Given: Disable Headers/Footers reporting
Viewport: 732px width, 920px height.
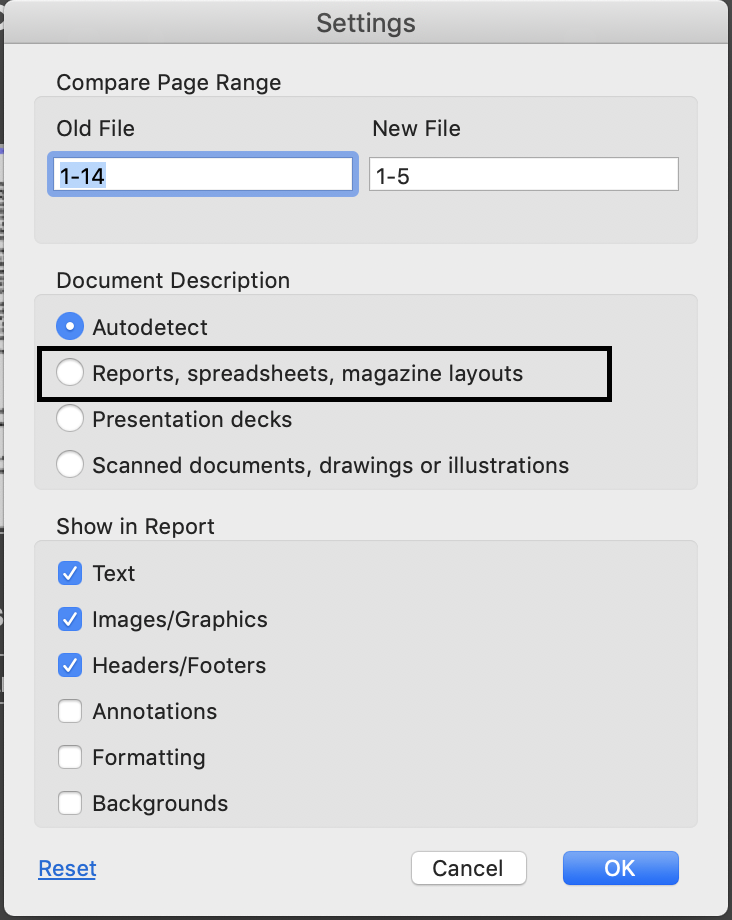Looking at the screenshot, I should (x=70, y=665).
